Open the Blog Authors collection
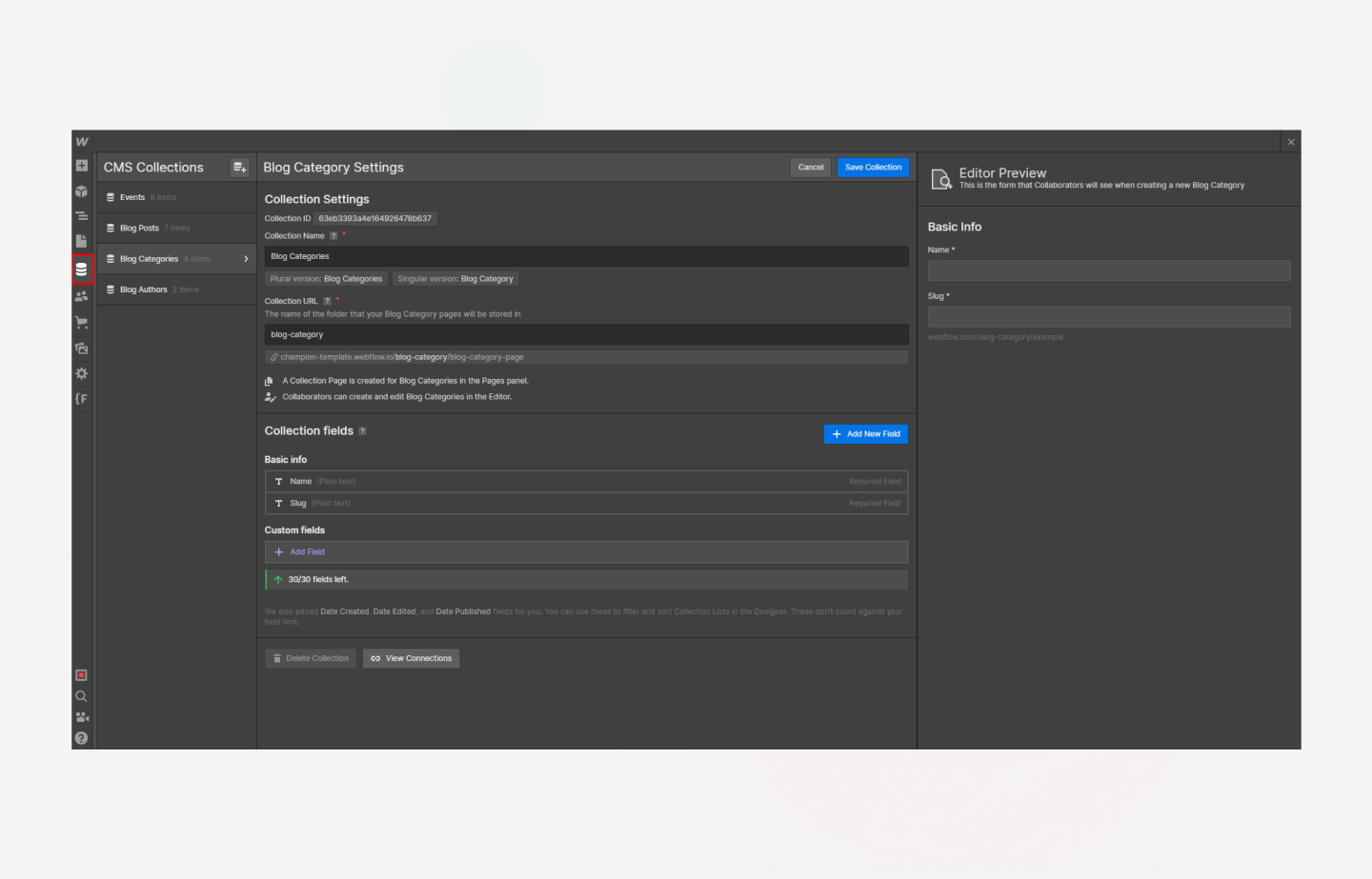Image resolution: width=1372 pixels, height=879 pixels. (x=143, y=290)
